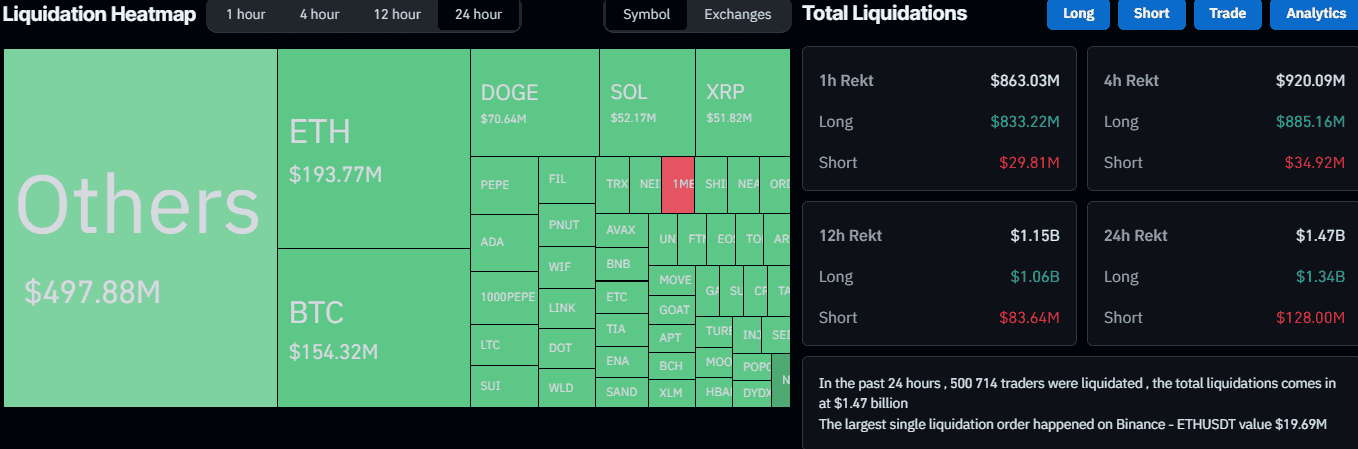This screenshot has height=449, width=1358.
Task: Open the Trade button
Action: tap(1227, 14)
